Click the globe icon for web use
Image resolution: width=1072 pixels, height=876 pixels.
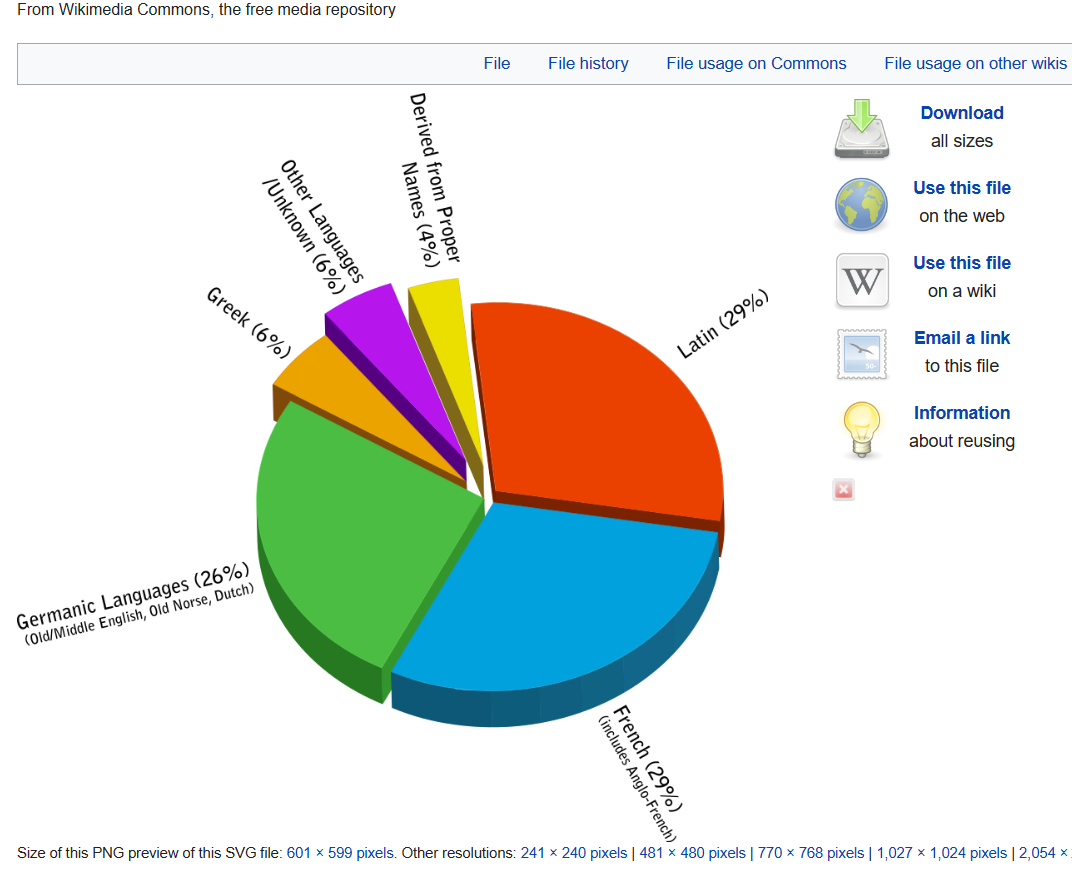click(861, 205)
